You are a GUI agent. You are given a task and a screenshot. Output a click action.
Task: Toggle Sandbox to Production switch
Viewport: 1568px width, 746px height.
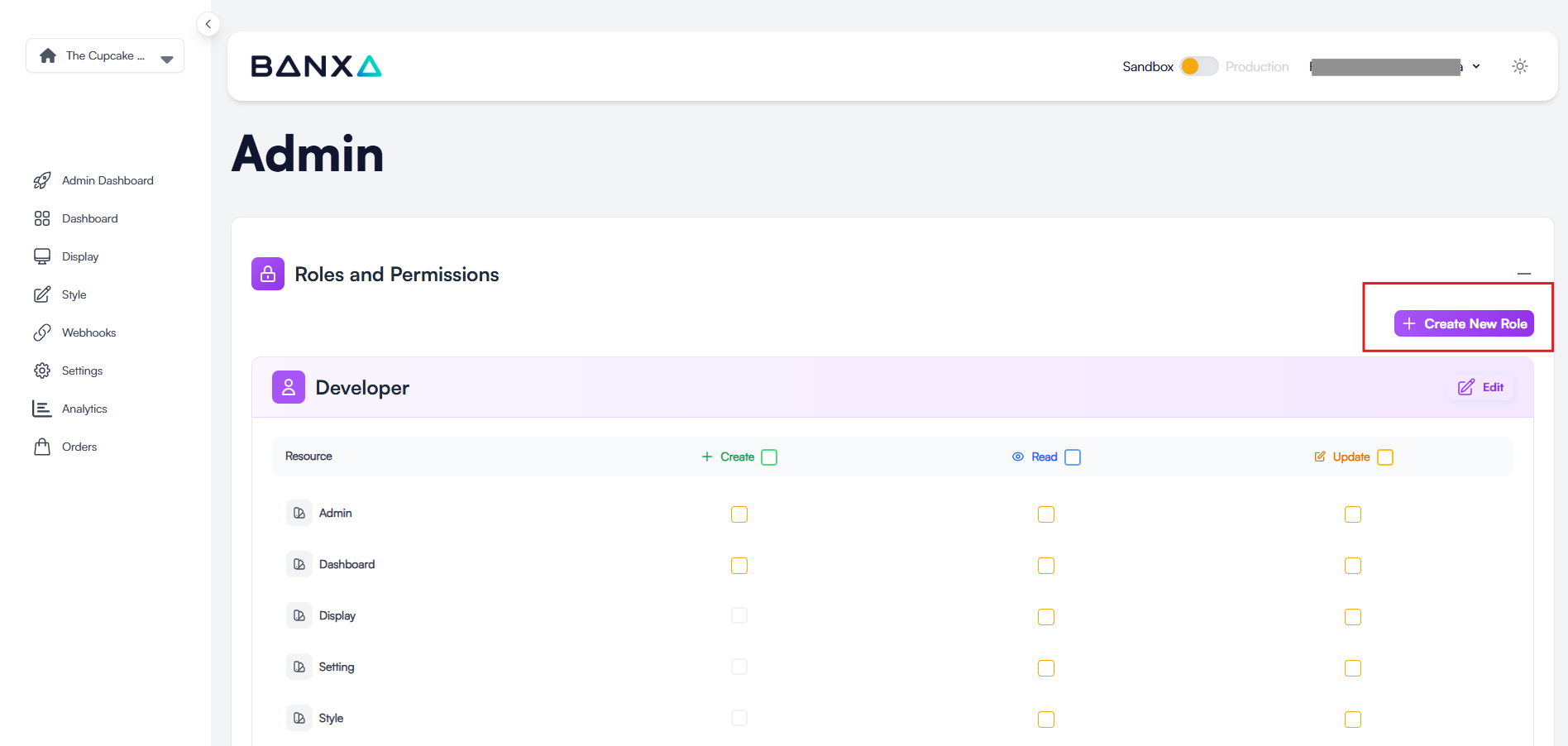(1199, 66)
